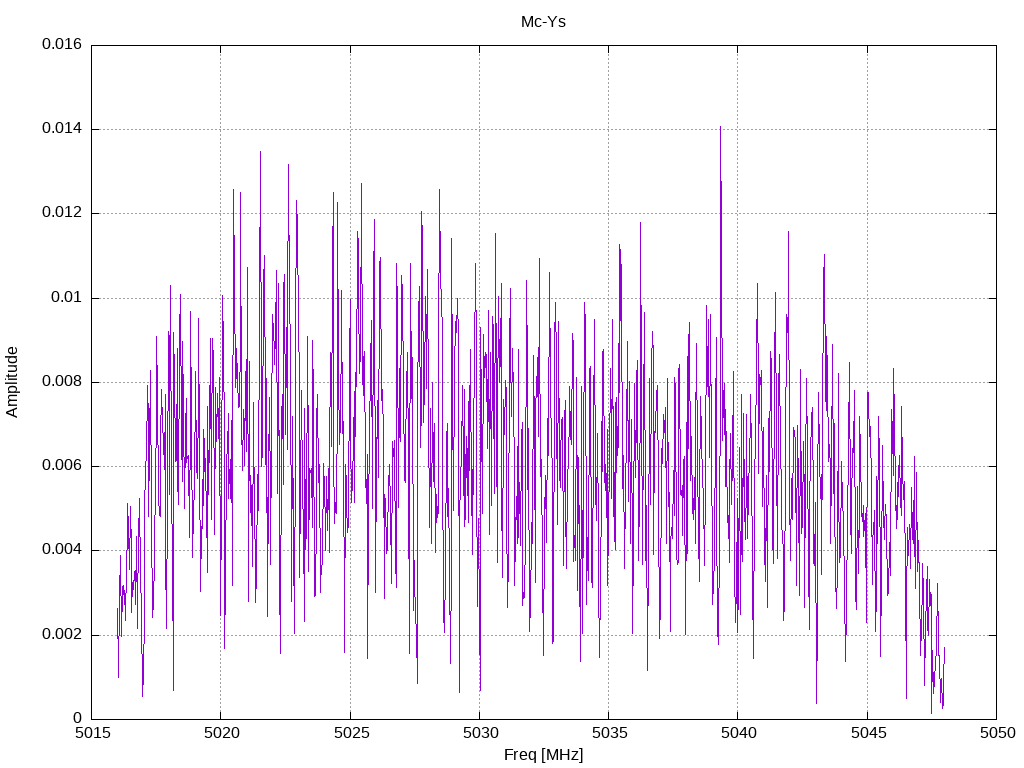Click the plot title 'Mc-Ys'
This screenshot has height=768, width=1024.
(x=543, y=22)
